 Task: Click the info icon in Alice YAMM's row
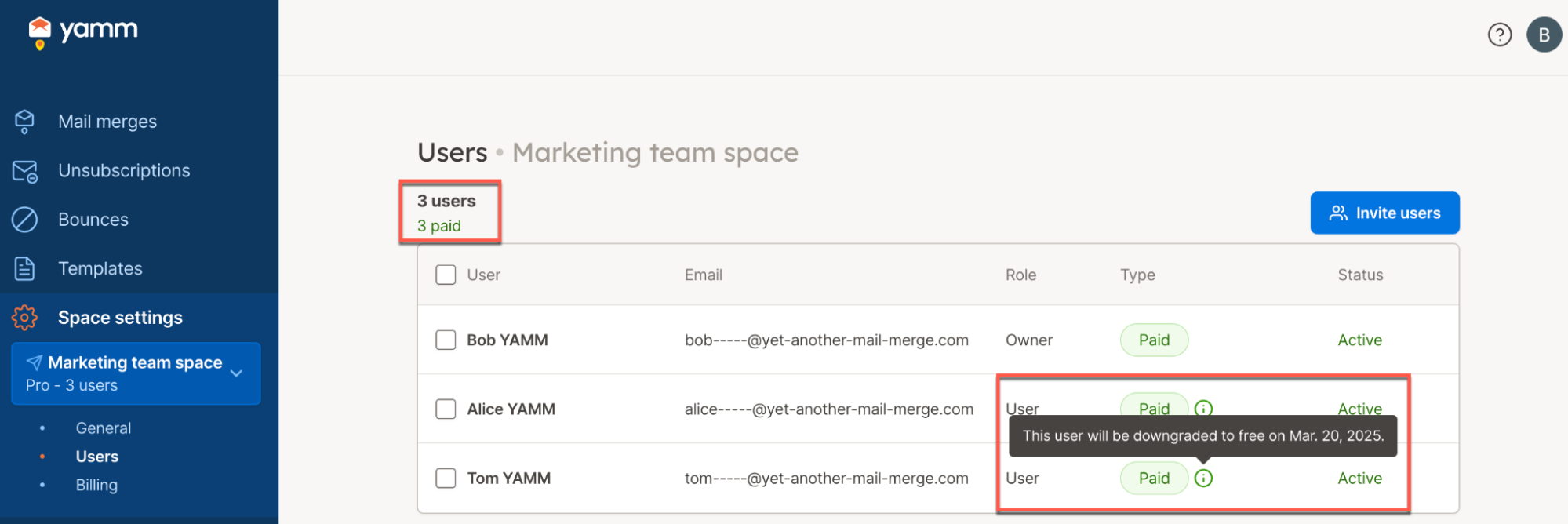1203,408
